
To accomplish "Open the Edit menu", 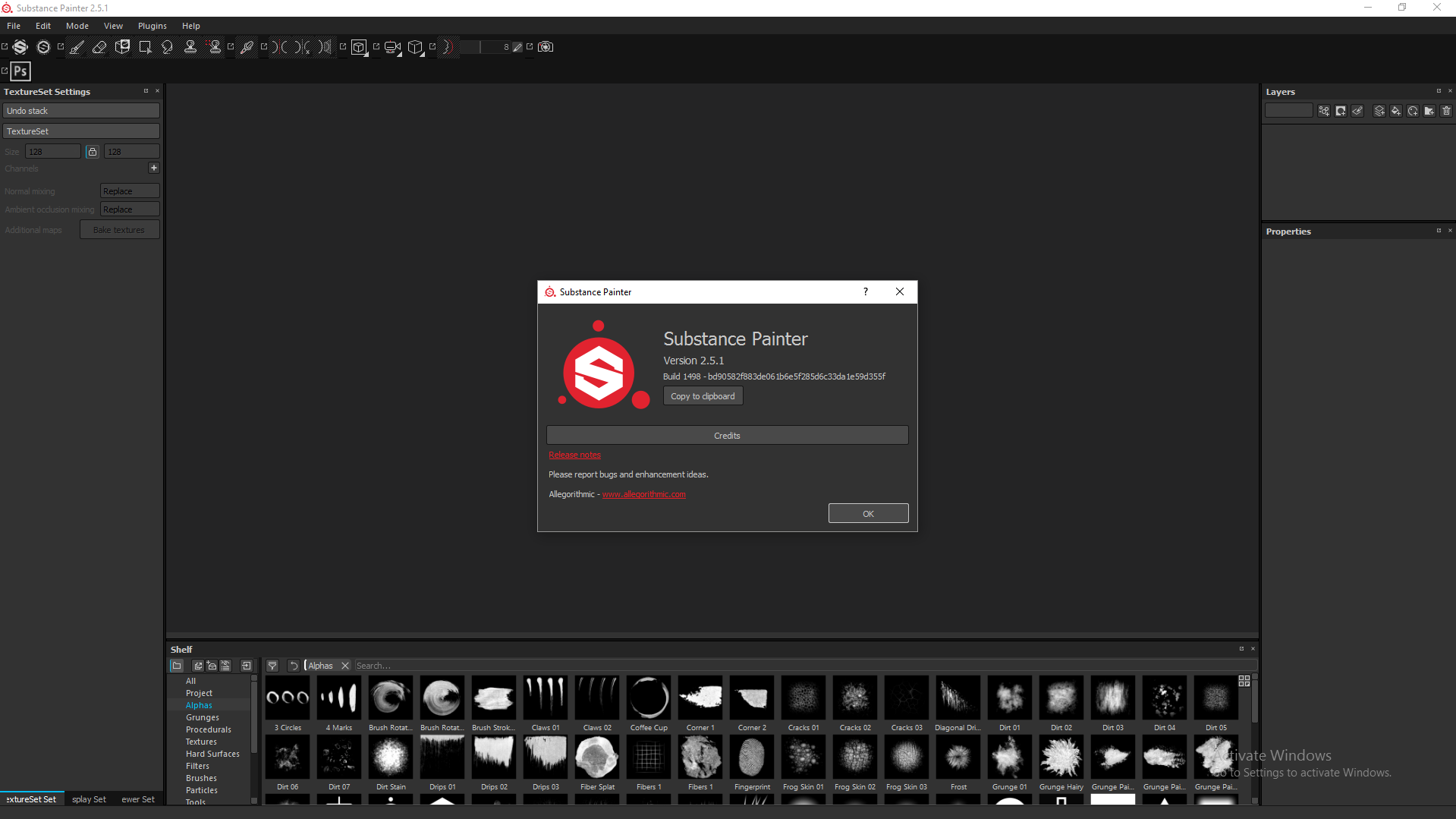I will [x=43, y=26].
